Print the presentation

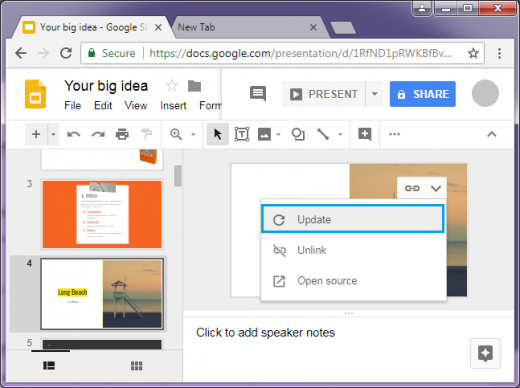pyautogui.click(x=122, y=134)
